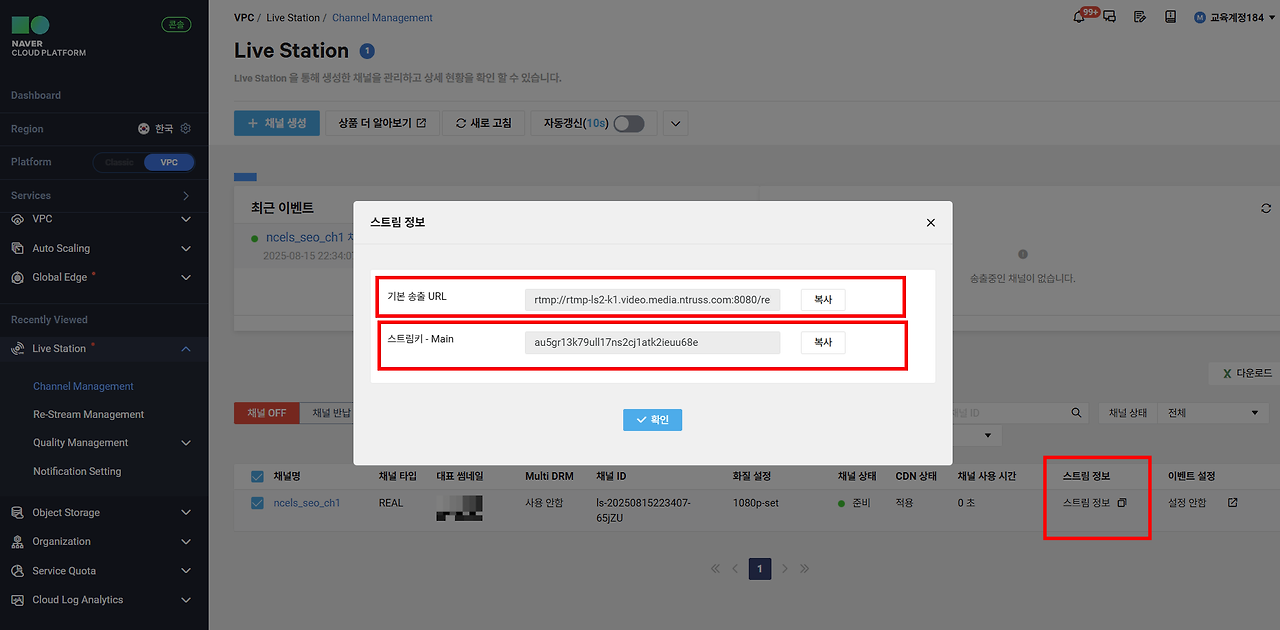Screen dimensions: 1280x630
Task: Switch Platform from VPC to Classic
Action: point(118,161)
